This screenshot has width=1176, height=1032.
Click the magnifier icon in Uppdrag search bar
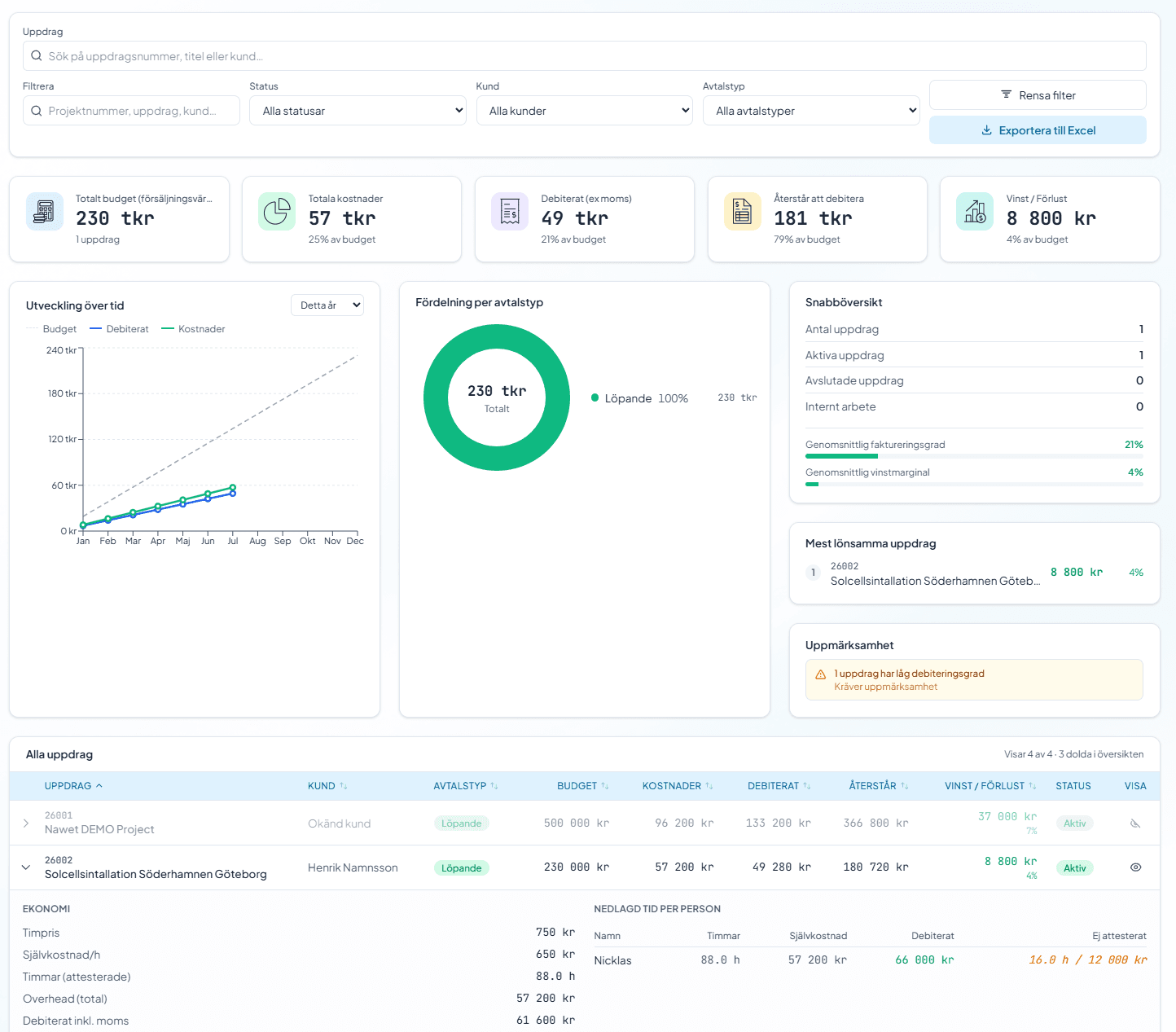[x=37, y=56]
